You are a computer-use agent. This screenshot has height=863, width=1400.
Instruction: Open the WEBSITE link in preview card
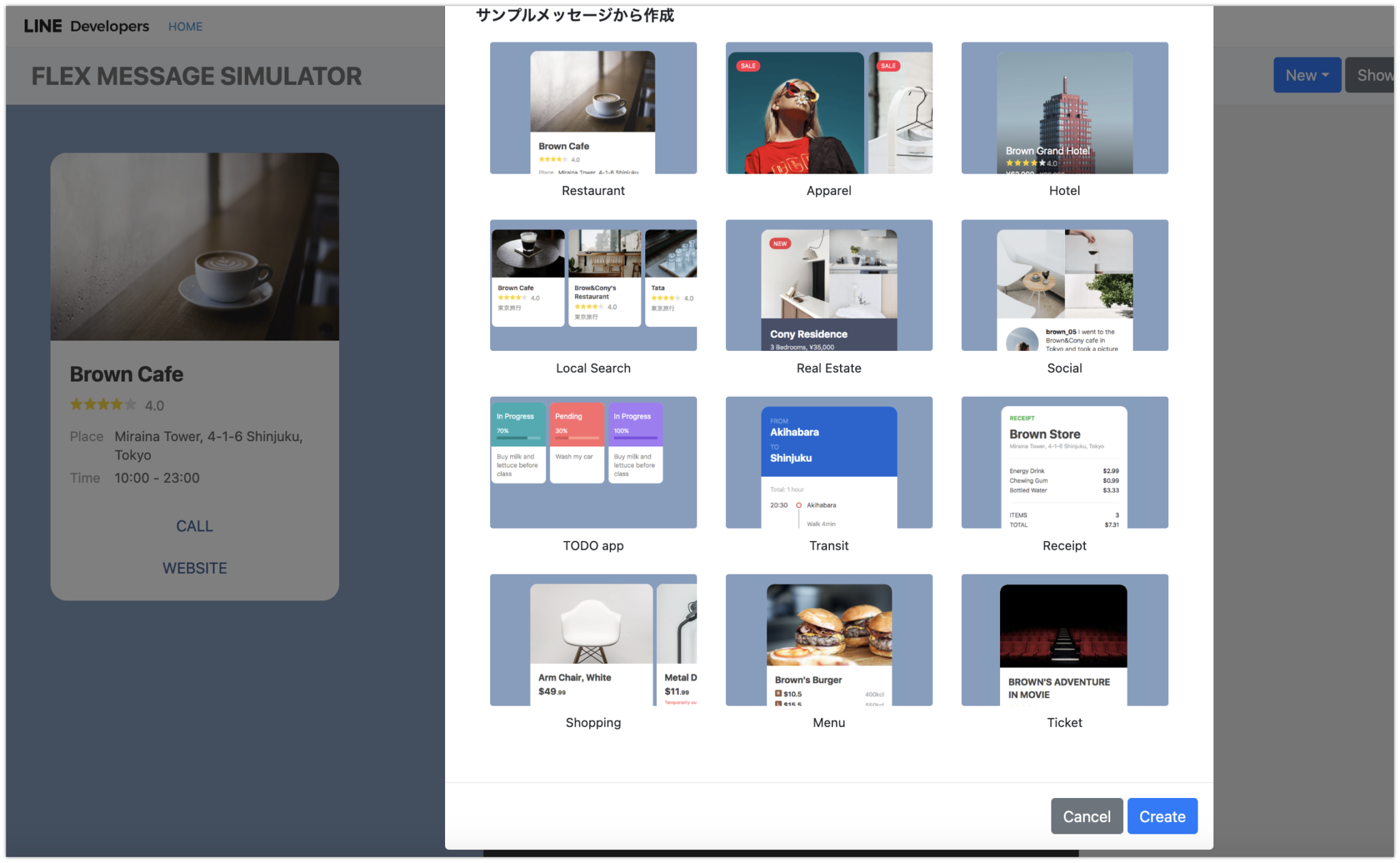click(x=195, y=568)
